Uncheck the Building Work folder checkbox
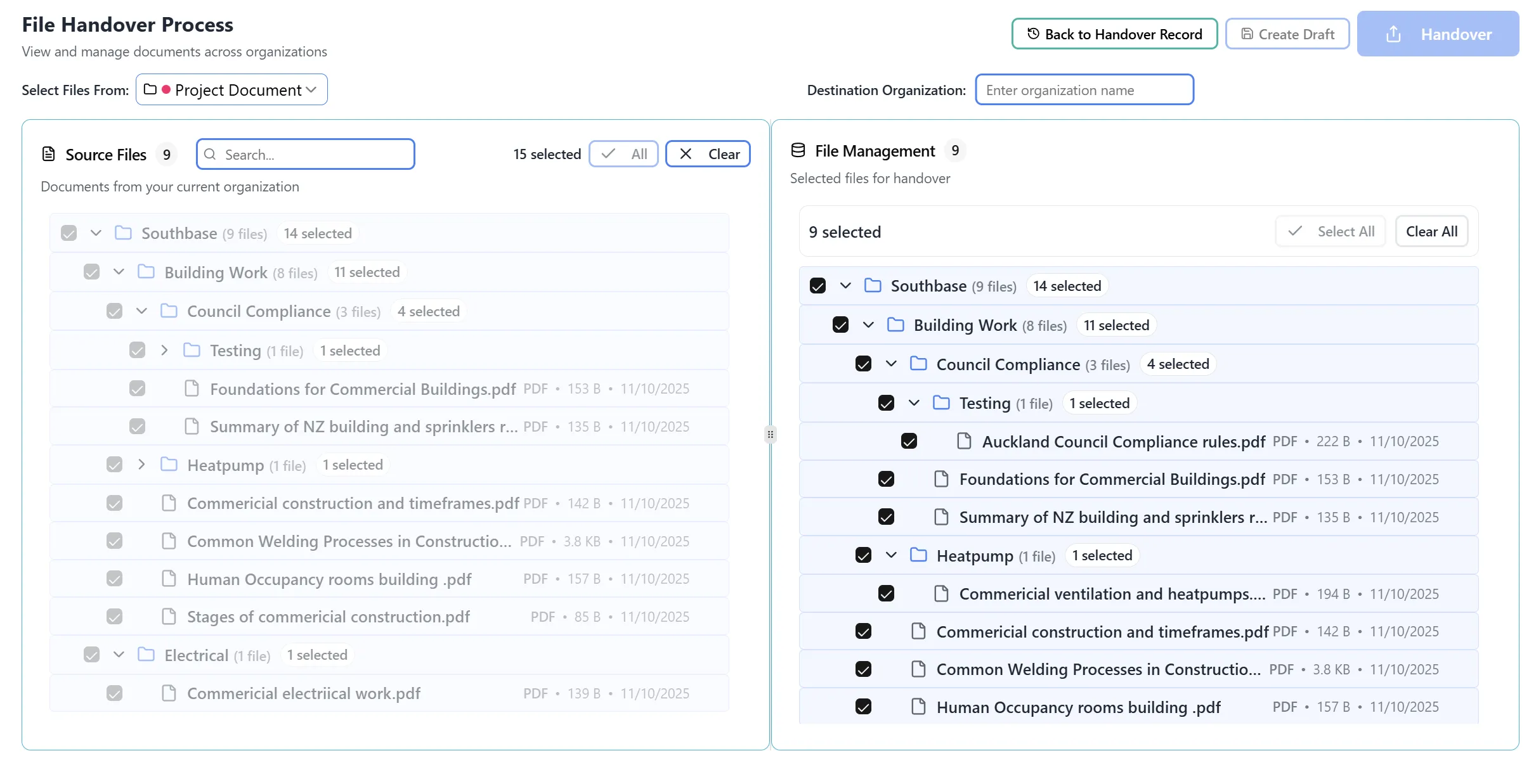 point(92,271)
